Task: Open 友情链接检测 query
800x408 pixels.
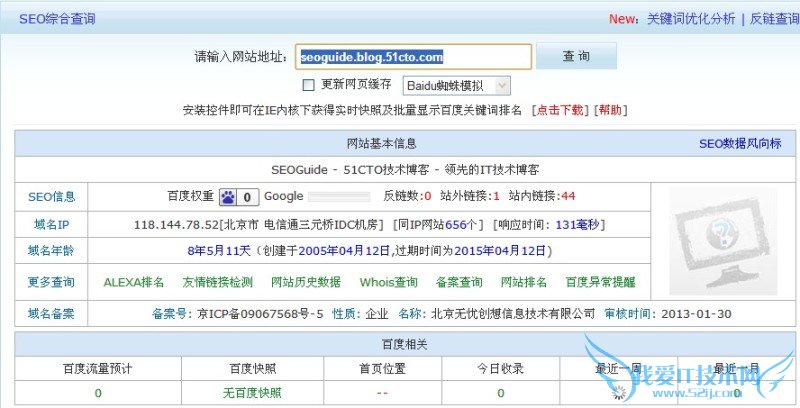Action: click(217, 282)
